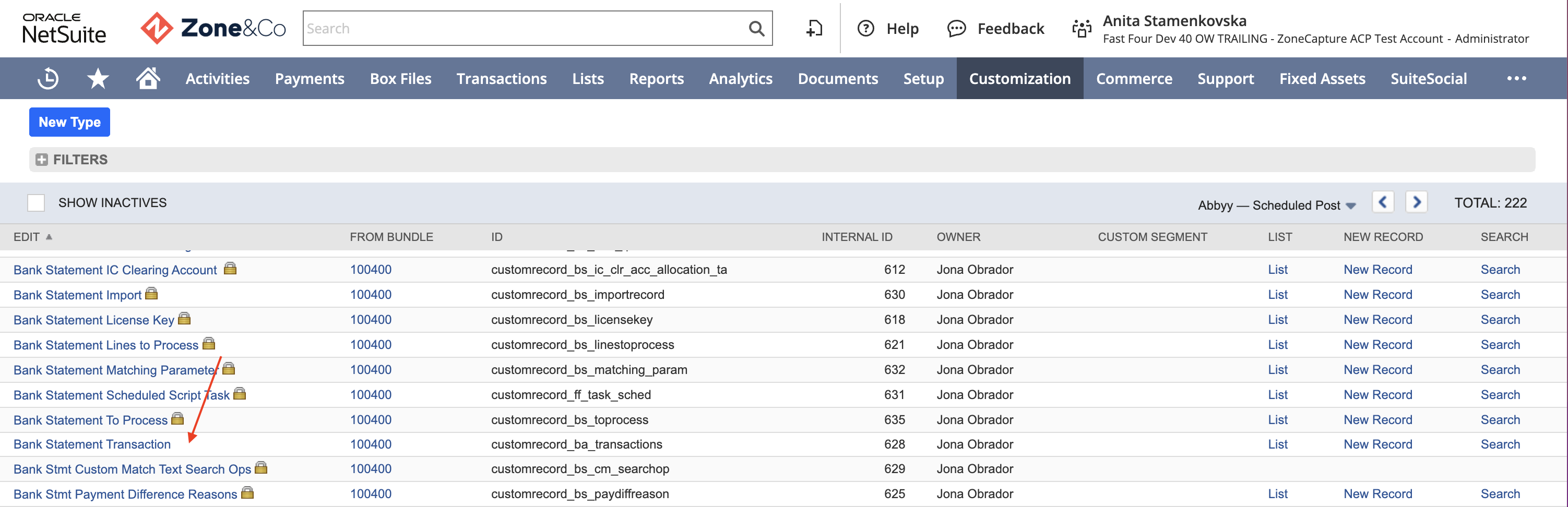
Task: Click New Record for Bank Statement Lines to Process
Action: tap(1377, 345)
